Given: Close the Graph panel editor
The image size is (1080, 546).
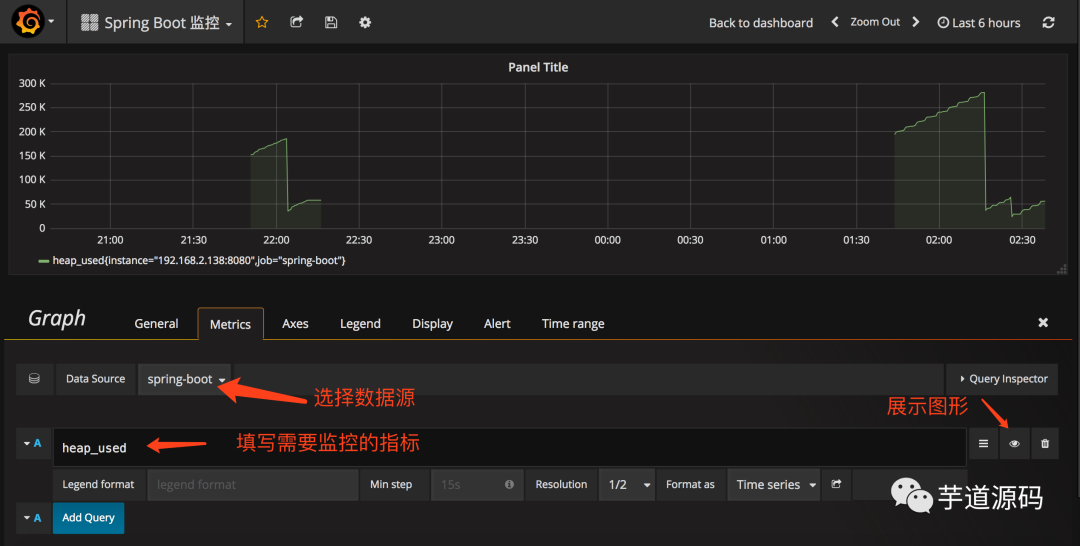Looking at the screenshot, I should pos(1043,322).
